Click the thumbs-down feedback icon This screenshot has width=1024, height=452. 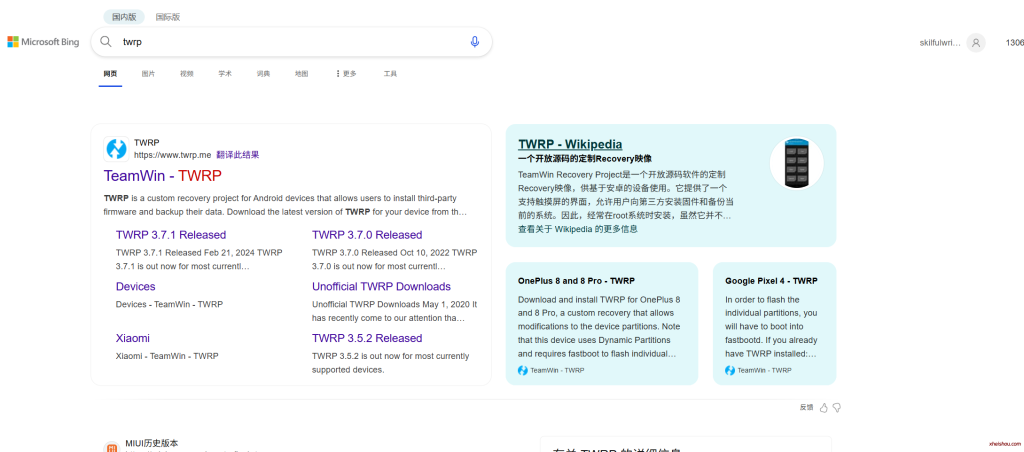click(837, 408)
